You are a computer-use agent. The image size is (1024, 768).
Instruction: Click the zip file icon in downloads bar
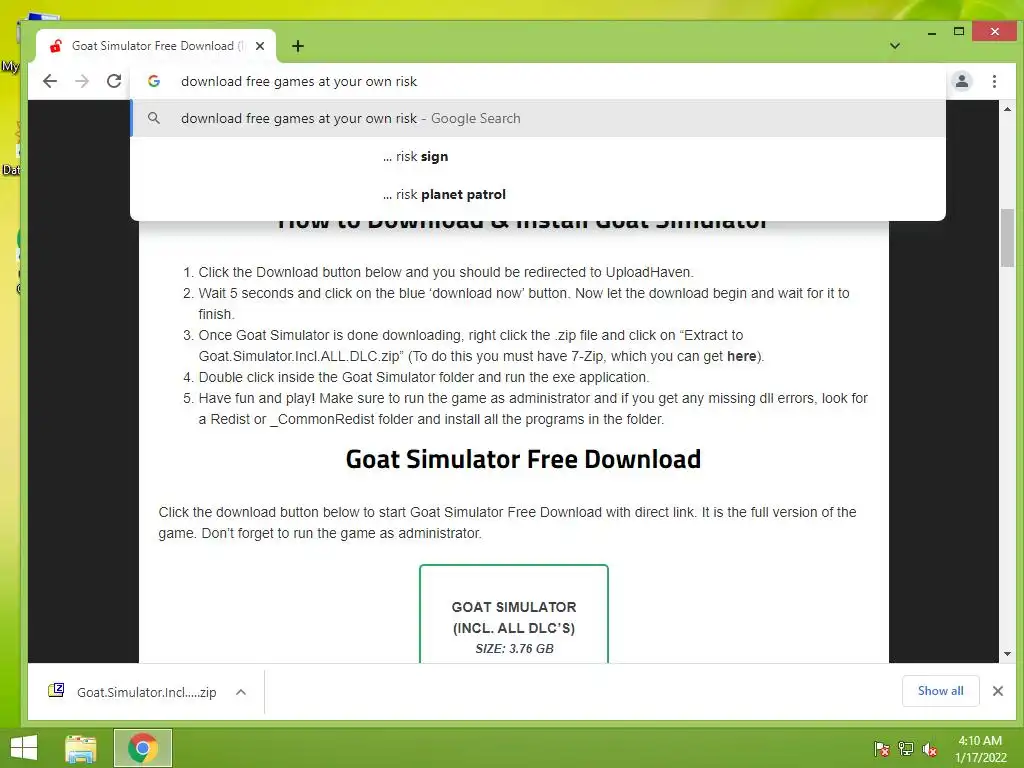[56, 690]
